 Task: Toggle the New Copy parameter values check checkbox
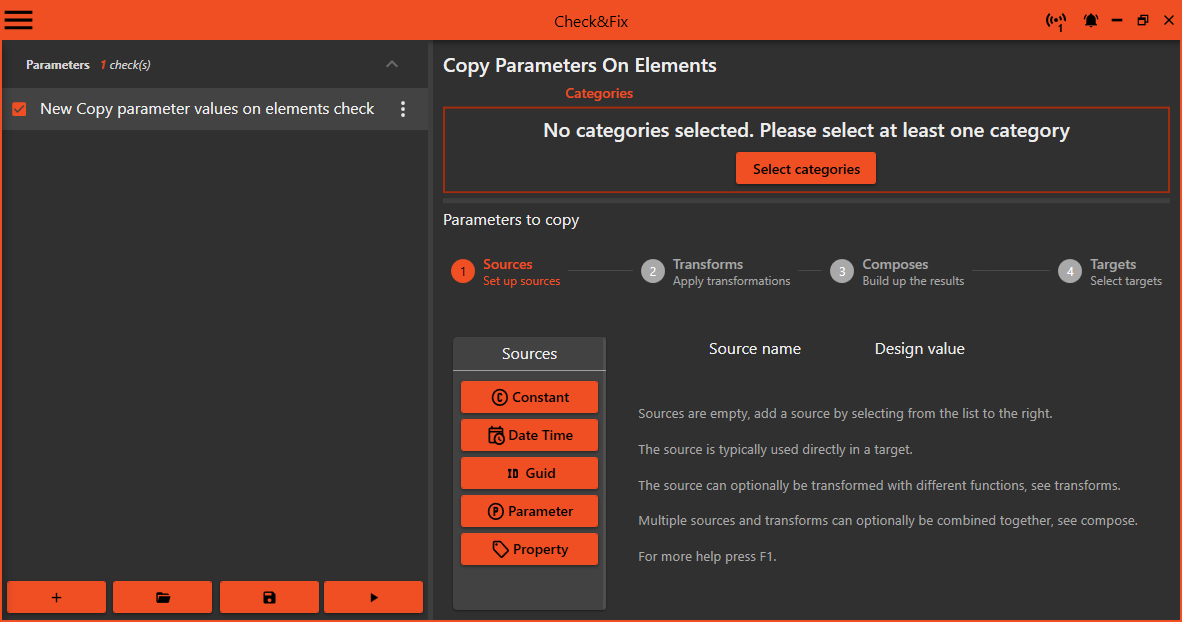click(x=18, y=108)
